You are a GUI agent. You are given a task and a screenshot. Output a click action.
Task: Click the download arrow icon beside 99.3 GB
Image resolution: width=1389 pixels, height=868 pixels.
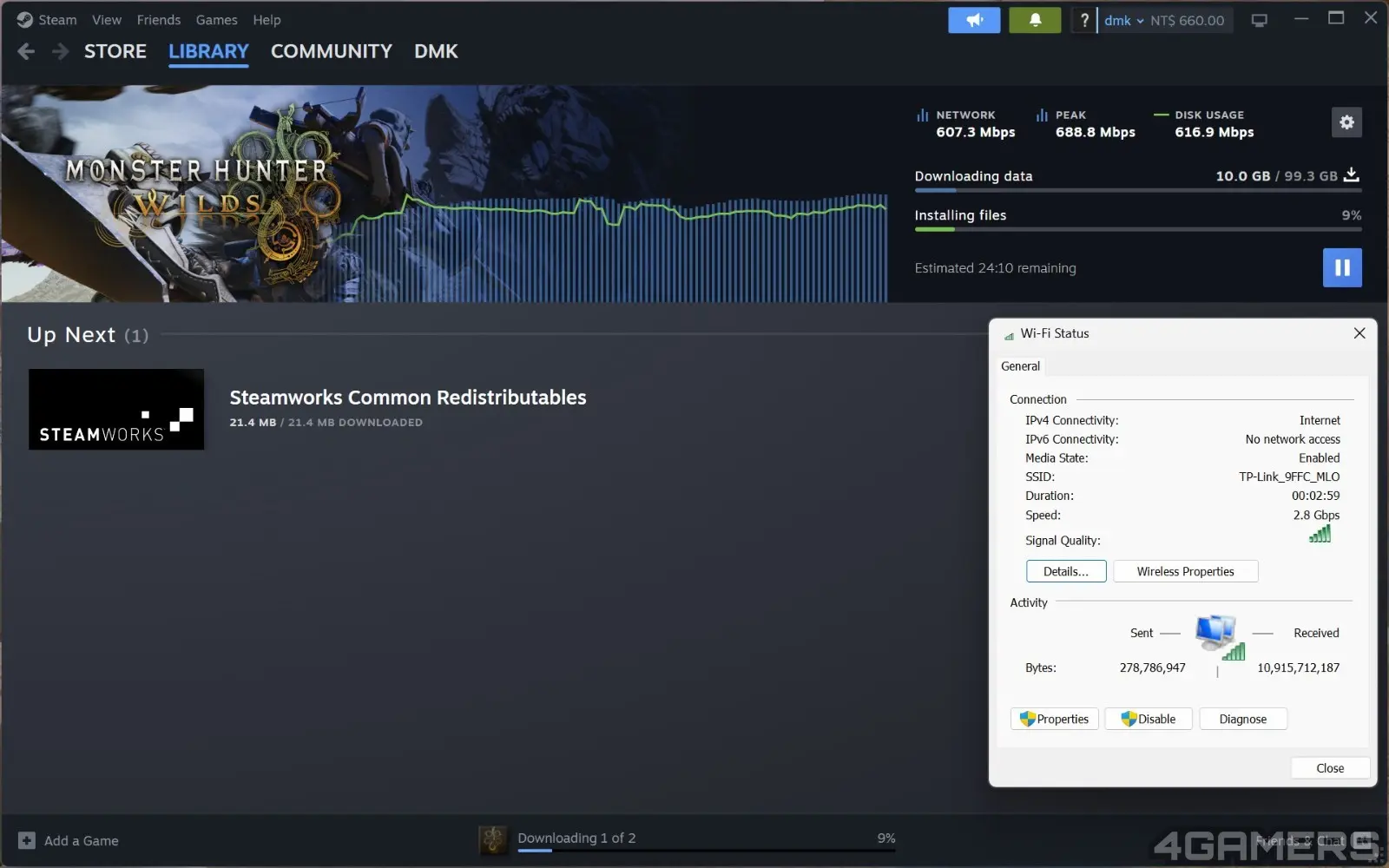coord(1352,175)
